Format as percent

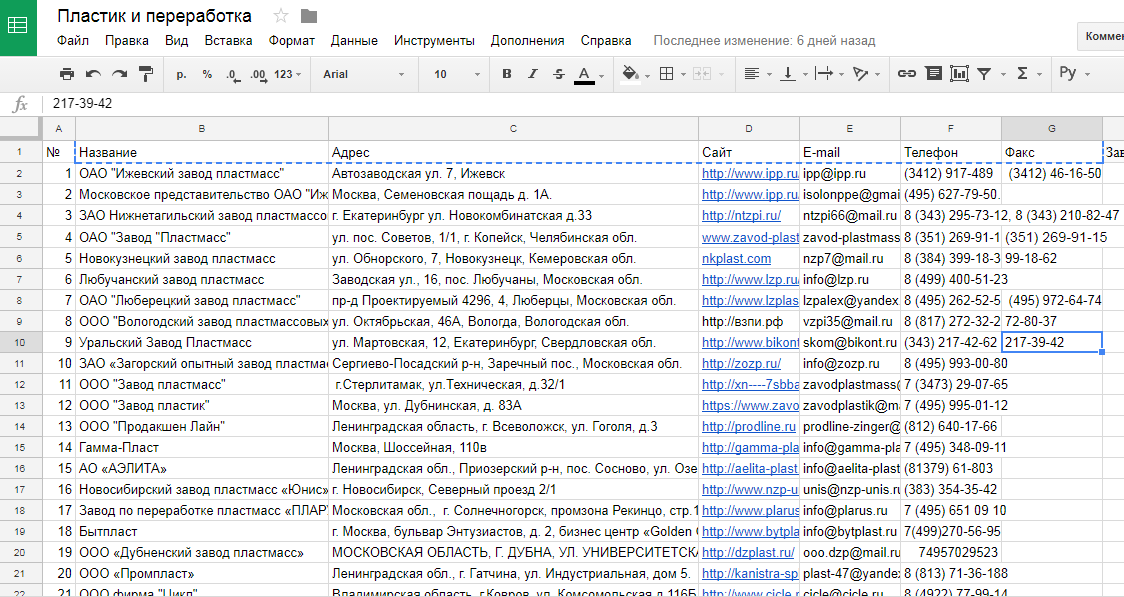[x=207, y=74]
